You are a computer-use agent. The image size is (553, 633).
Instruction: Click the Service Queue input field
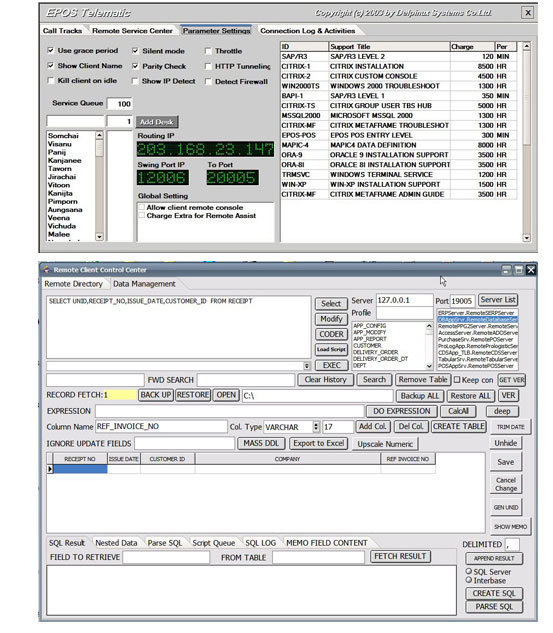(120, 104)
